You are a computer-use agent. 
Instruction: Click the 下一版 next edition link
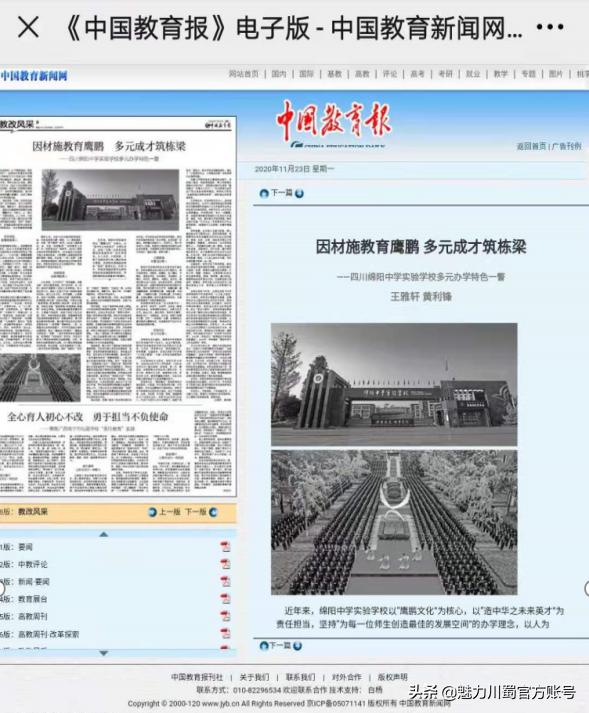click(196, 512)
